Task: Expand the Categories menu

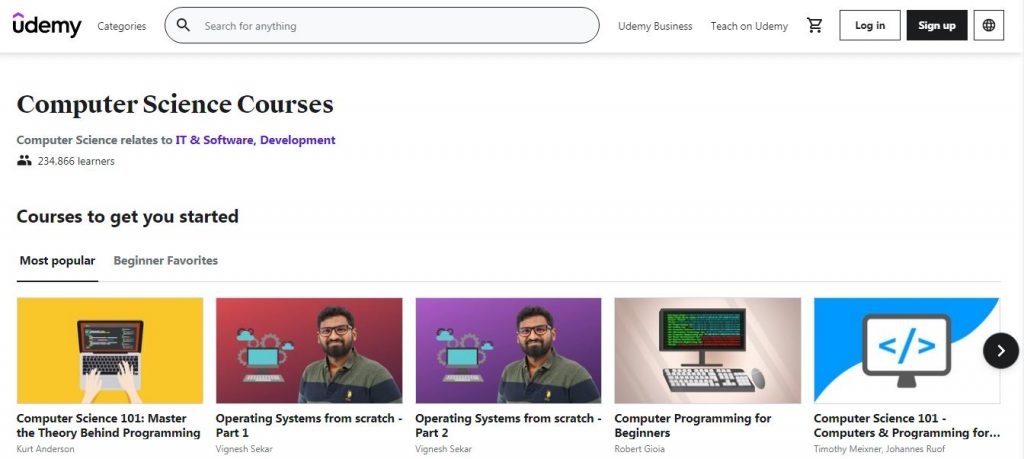Action: coord(121,26)
